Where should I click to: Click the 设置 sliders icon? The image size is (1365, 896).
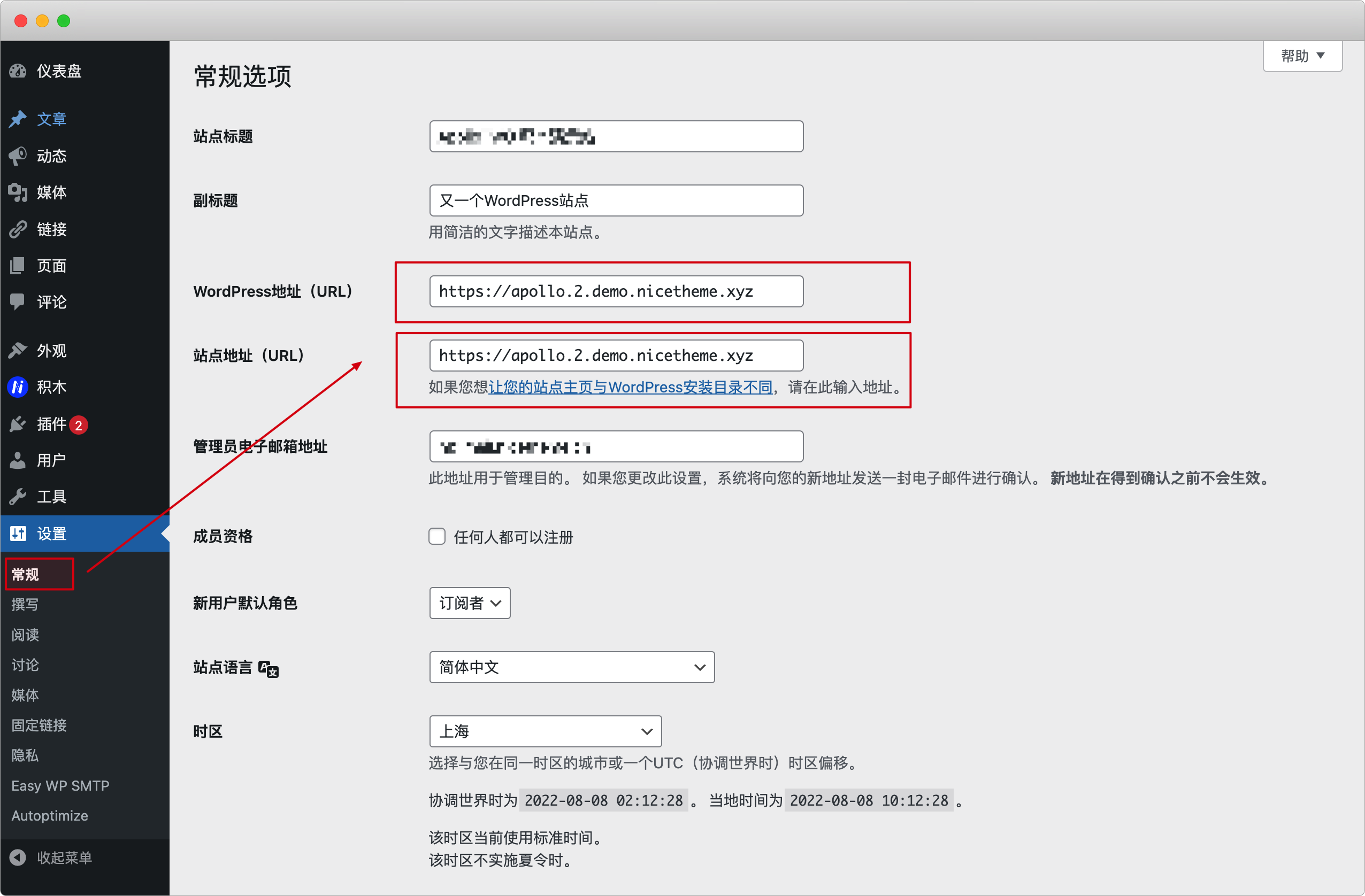pos(18,534)
